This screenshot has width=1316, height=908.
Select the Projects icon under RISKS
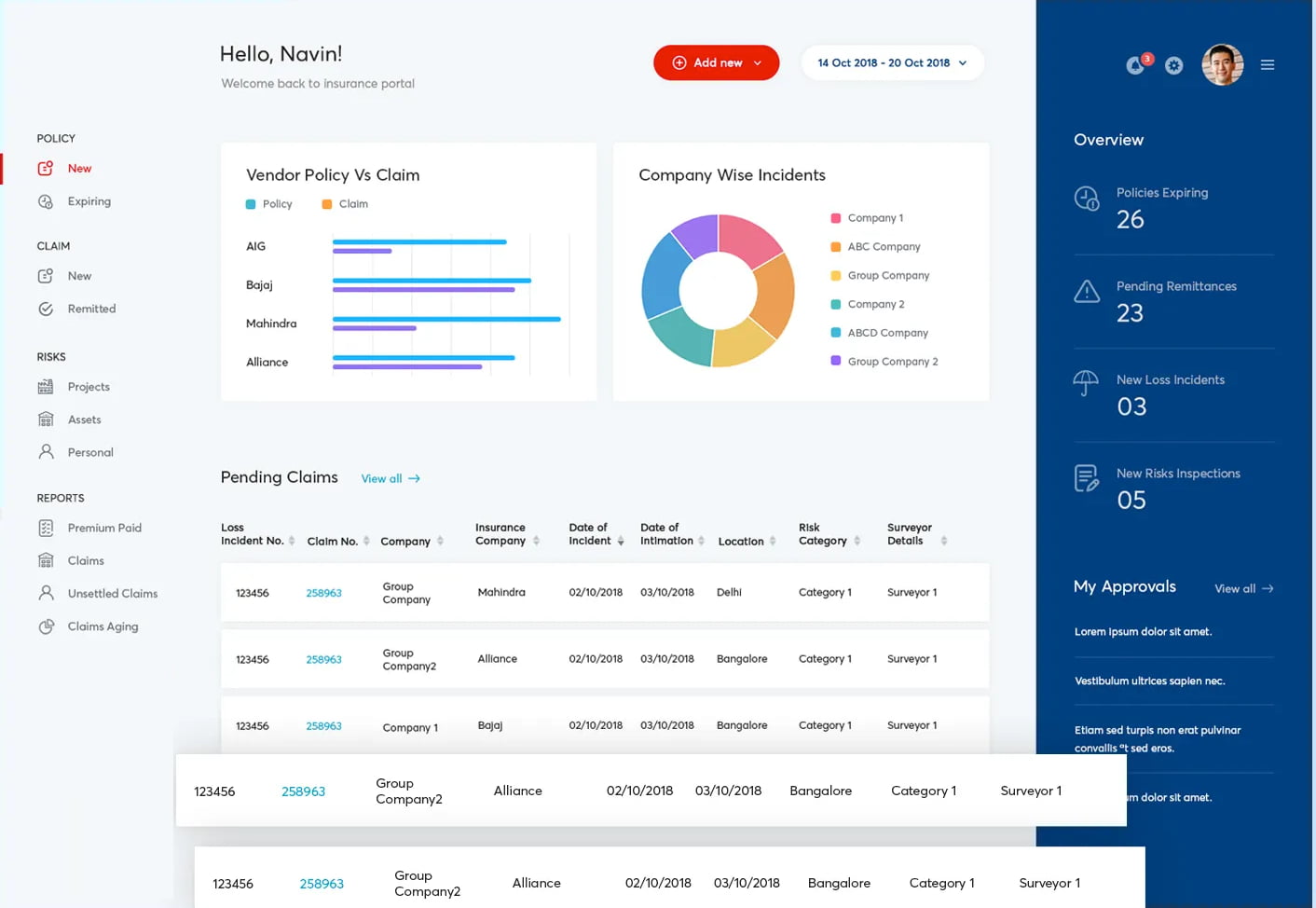[x=47, y=386]
